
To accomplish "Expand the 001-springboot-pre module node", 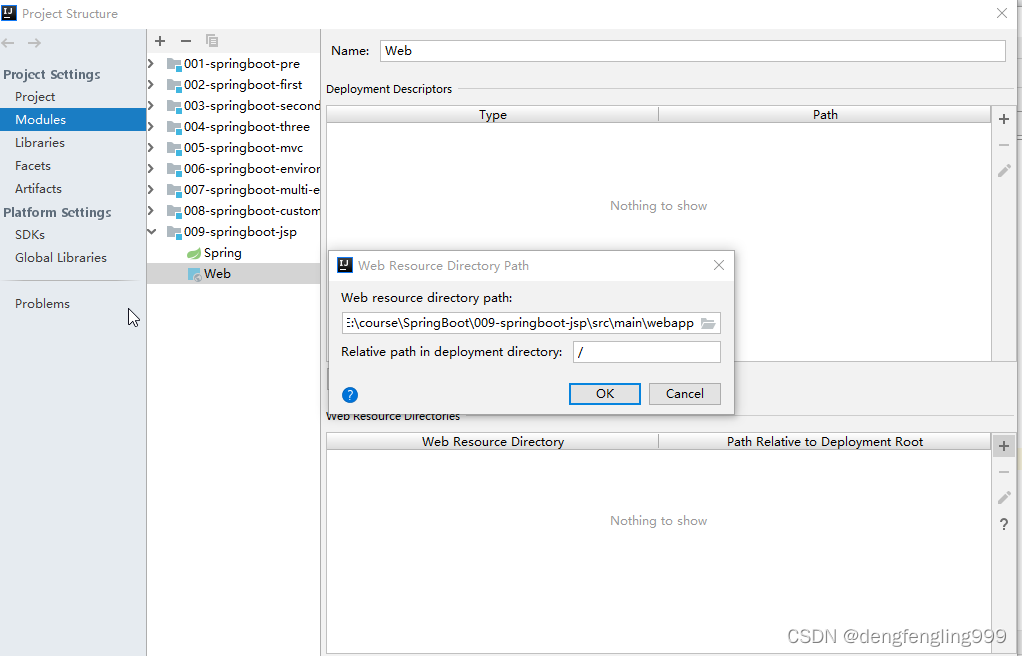I will [x=149, y=63].
